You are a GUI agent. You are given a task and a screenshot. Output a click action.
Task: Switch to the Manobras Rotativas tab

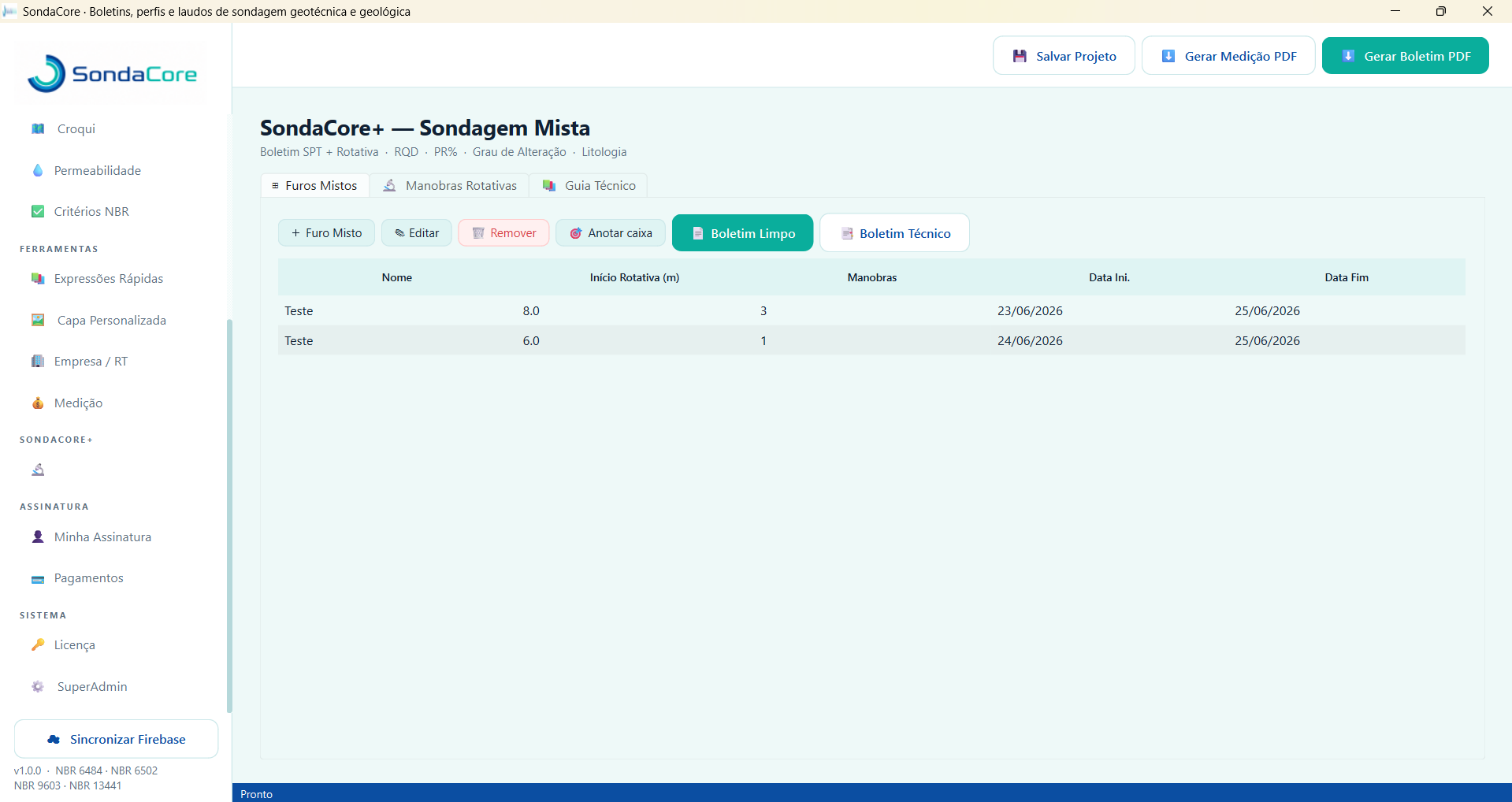pos(449,185)
